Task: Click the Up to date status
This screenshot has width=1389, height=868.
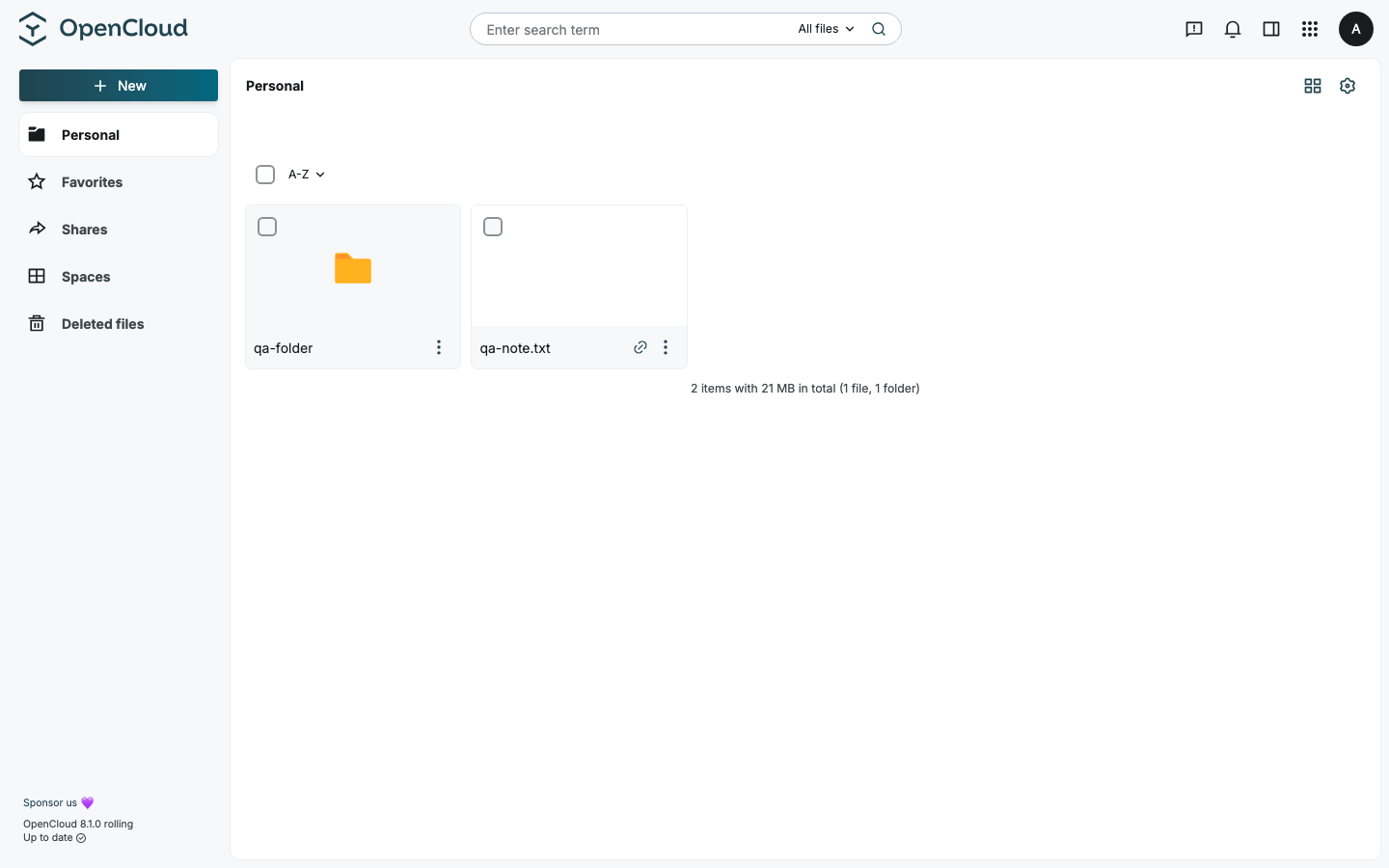Action: click(54, 837)
